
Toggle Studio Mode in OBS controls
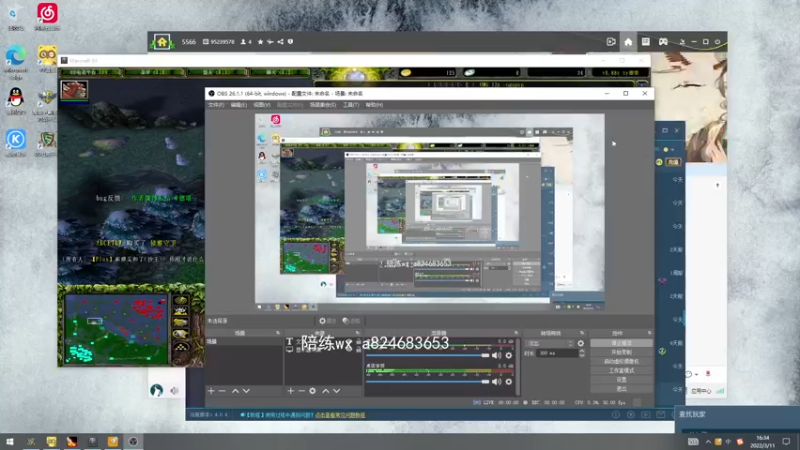pyautogui.click(x=621, y=370)
